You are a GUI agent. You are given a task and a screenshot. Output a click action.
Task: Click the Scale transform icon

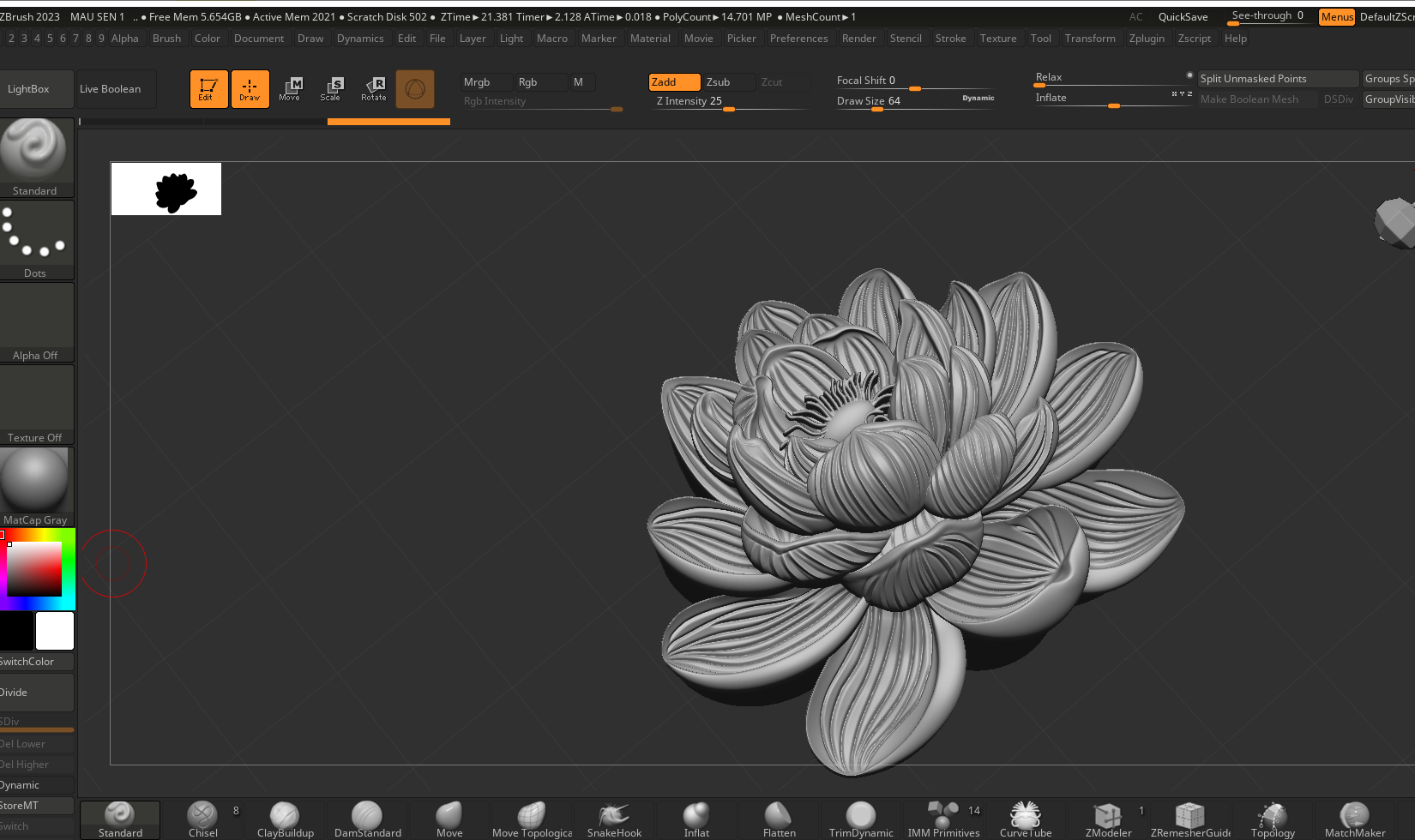click(x=331, y=88)
